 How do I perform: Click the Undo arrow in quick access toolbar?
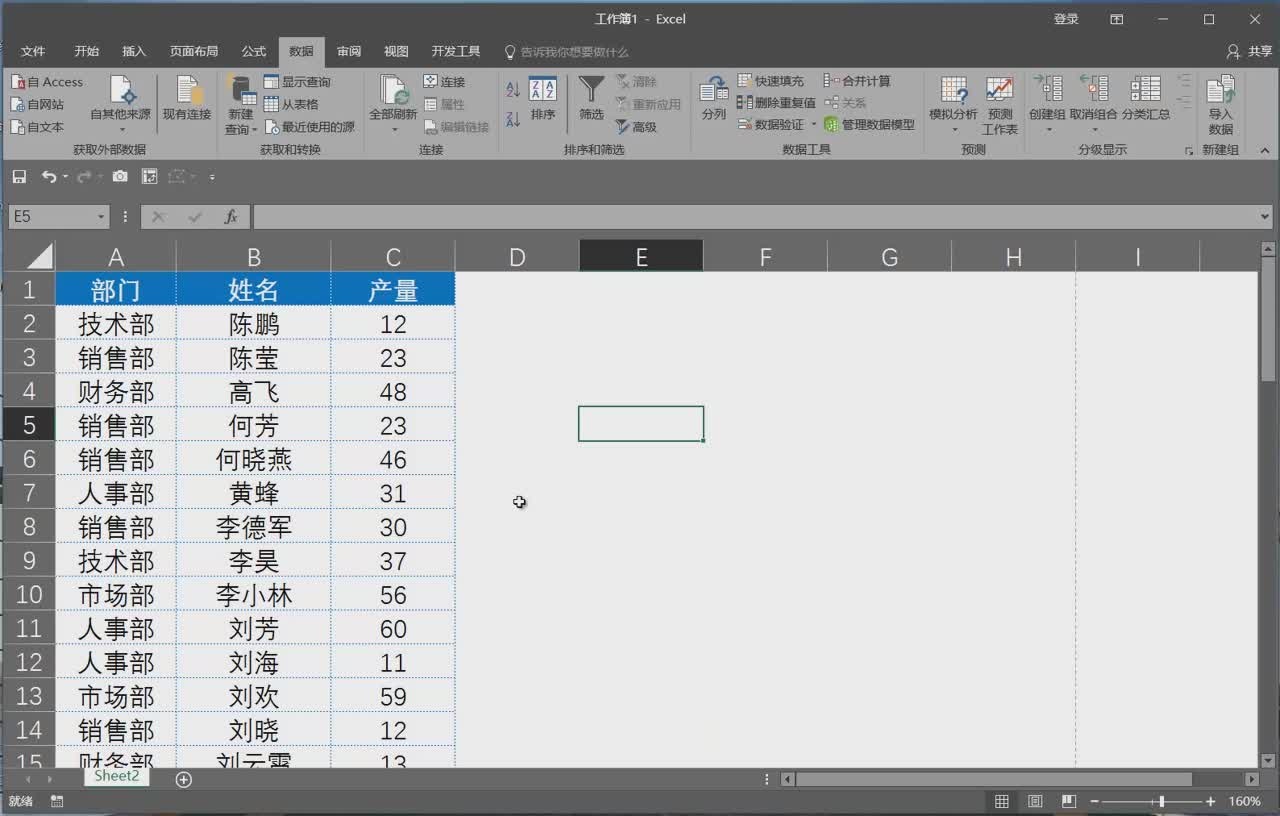[49, 177]
